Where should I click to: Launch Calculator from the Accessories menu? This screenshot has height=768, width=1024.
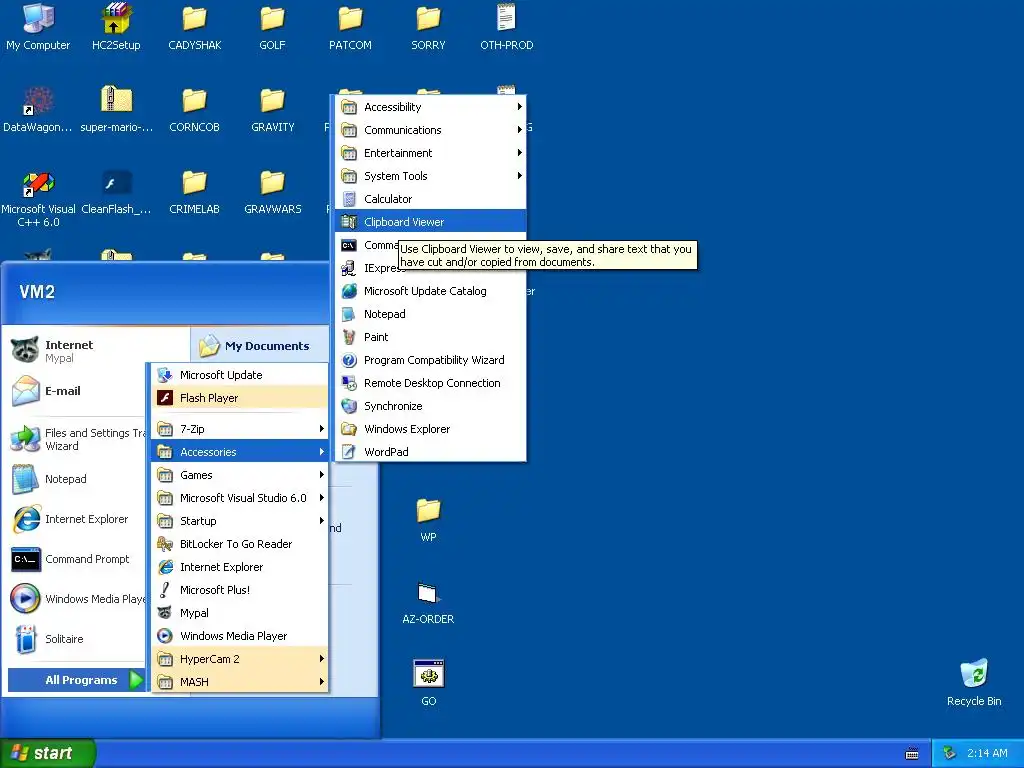430,199
